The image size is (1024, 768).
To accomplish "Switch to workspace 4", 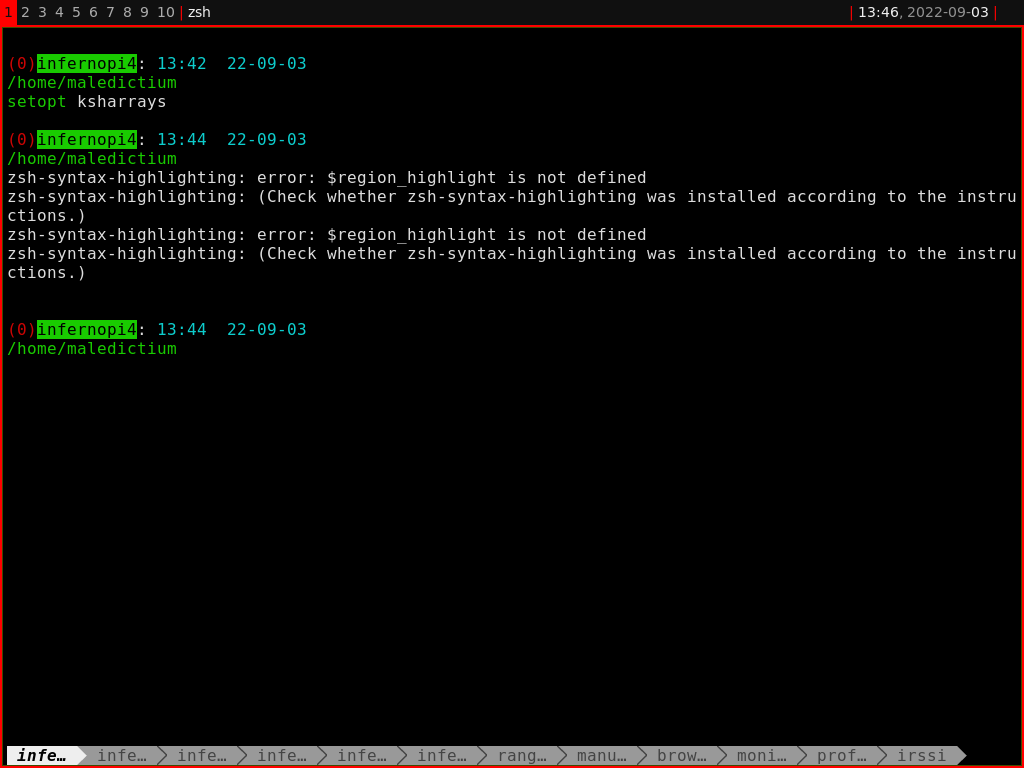I will (x=59, y=12).
